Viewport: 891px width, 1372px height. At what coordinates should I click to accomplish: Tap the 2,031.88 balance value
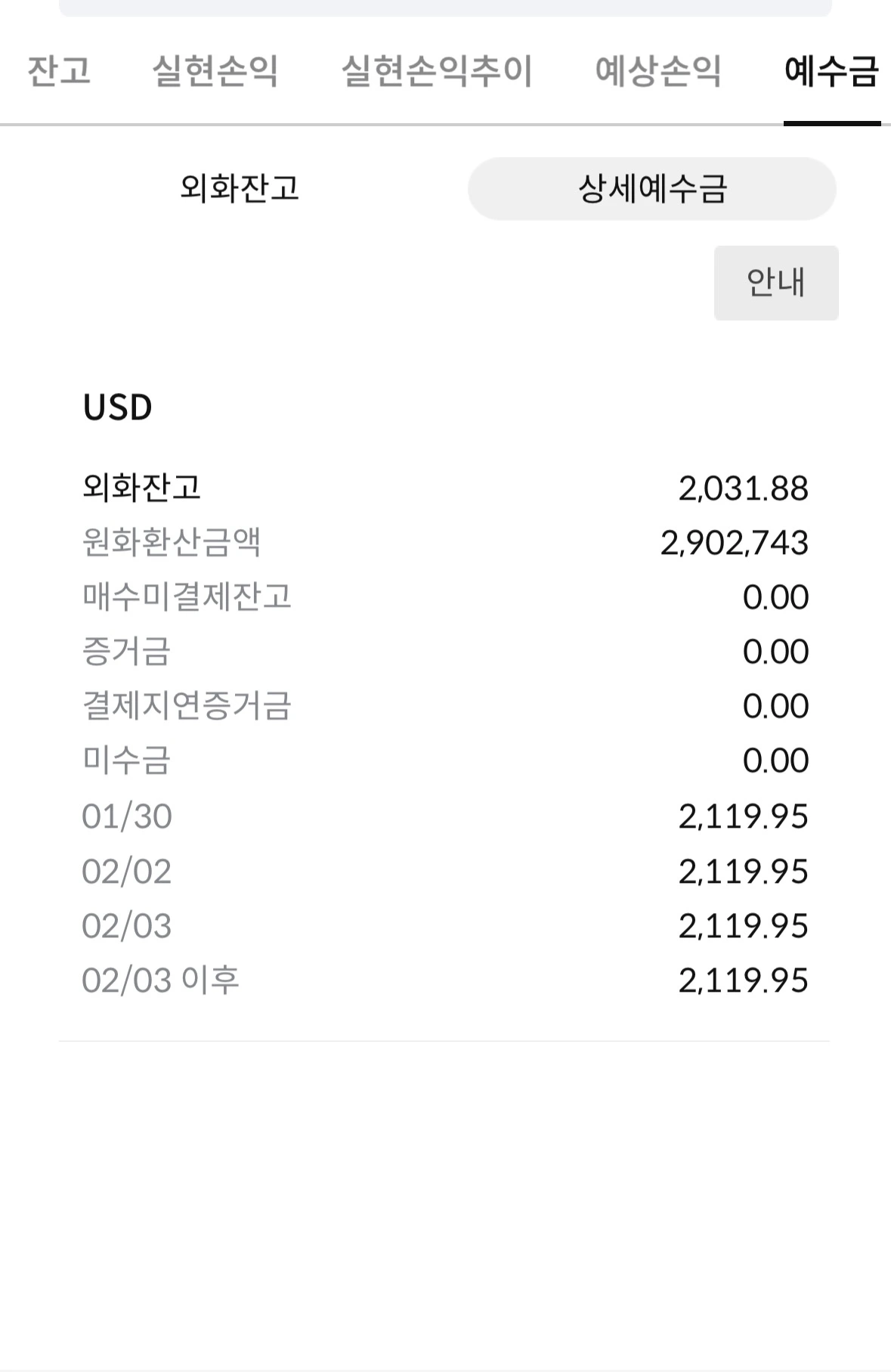point(743,488)
